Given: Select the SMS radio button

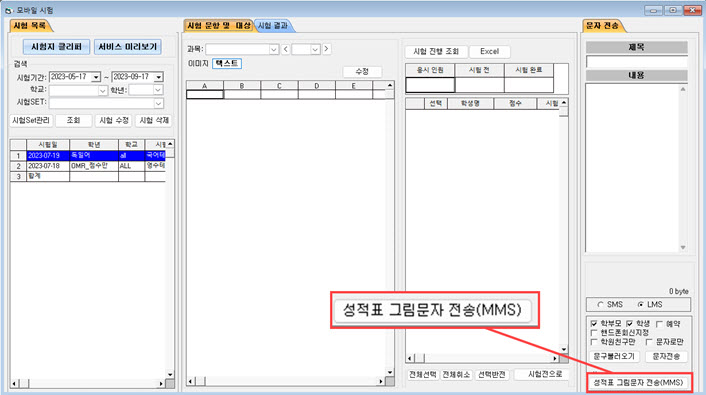Looking at the screenshot, I should pyautogui.click(x=600, y=305).
